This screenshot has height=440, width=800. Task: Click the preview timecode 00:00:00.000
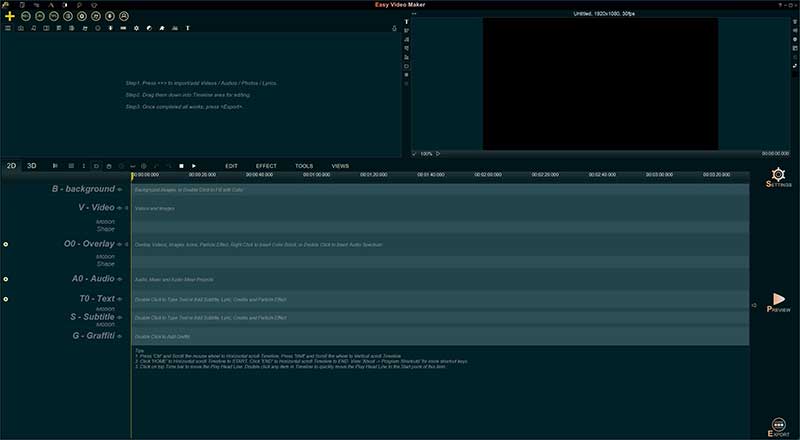(x=776, y=154)
